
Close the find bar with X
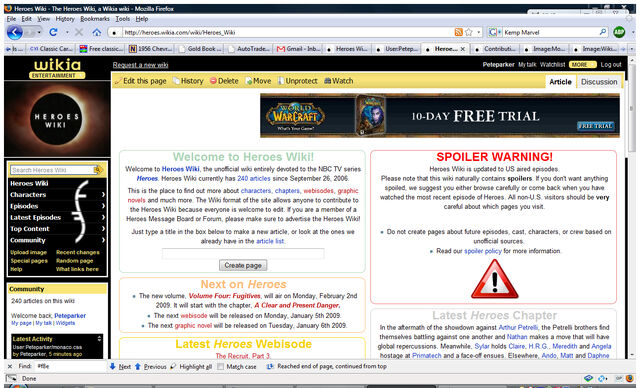10,366
